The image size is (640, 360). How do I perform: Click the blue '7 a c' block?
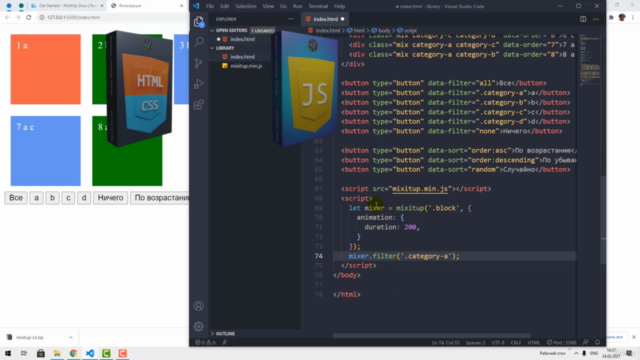tap(45, 151)
